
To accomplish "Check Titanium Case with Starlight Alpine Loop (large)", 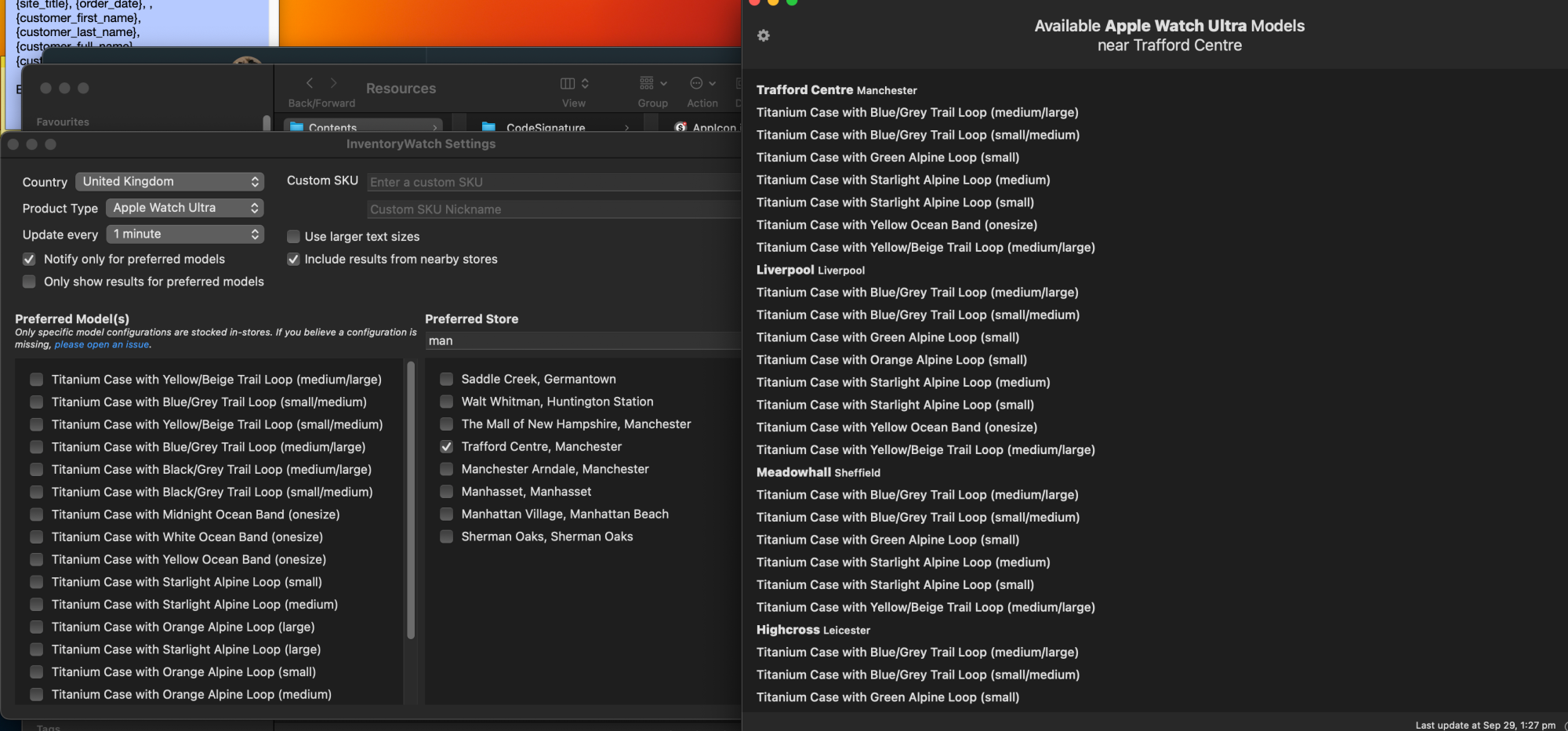I will (36, 649).
